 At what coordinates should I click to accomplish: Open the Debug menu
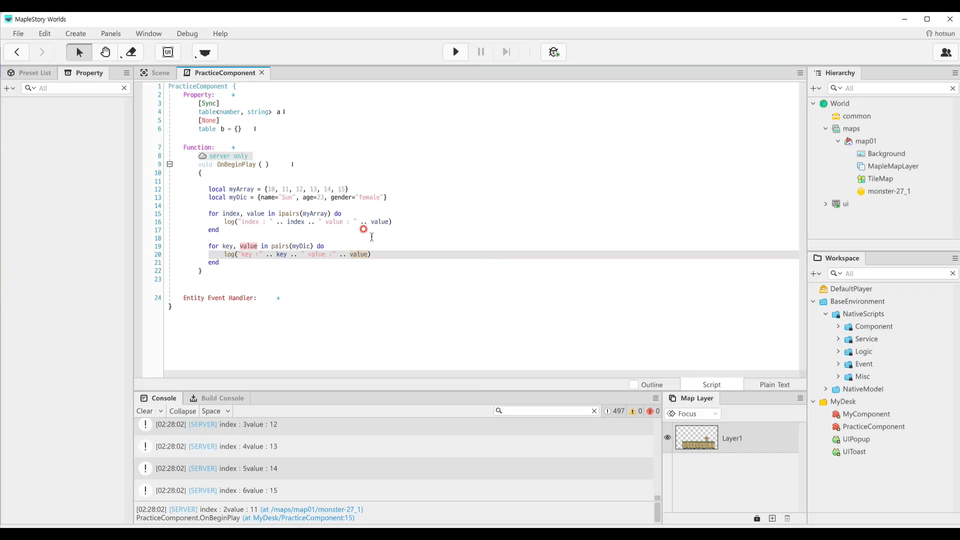coord(187,34)
